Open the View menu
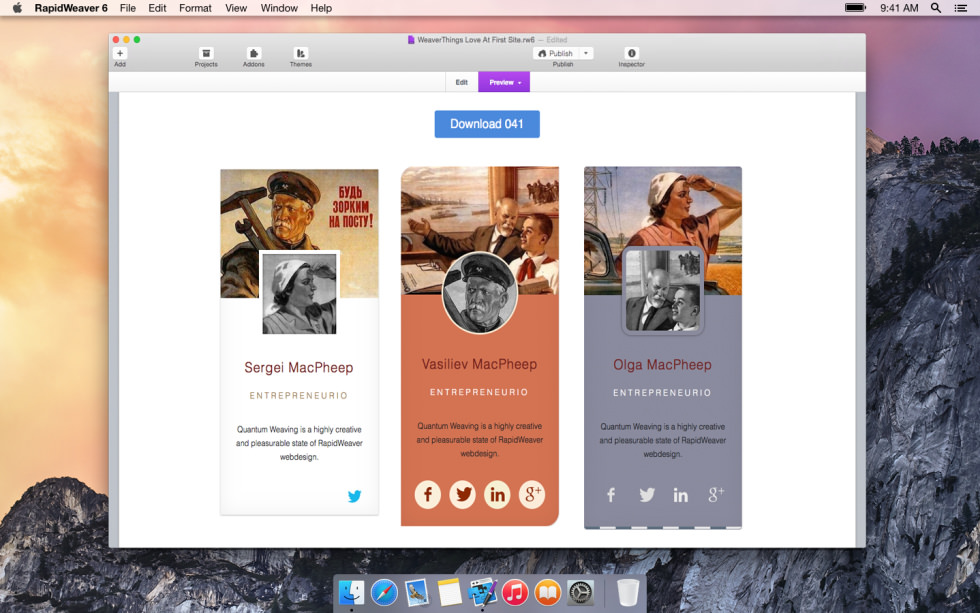The width and height of the screenshot is (980, 613). tap(236, 8)
